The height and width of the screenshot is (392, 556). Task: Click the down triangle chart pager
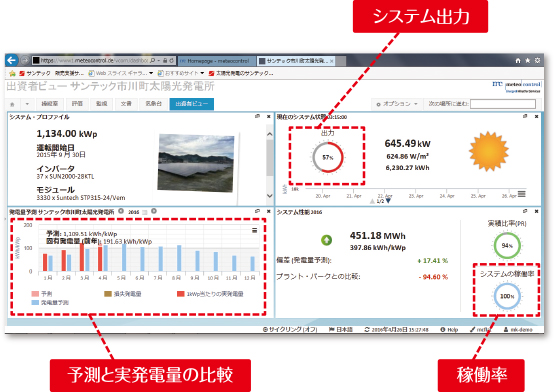(x=388, y=201)
